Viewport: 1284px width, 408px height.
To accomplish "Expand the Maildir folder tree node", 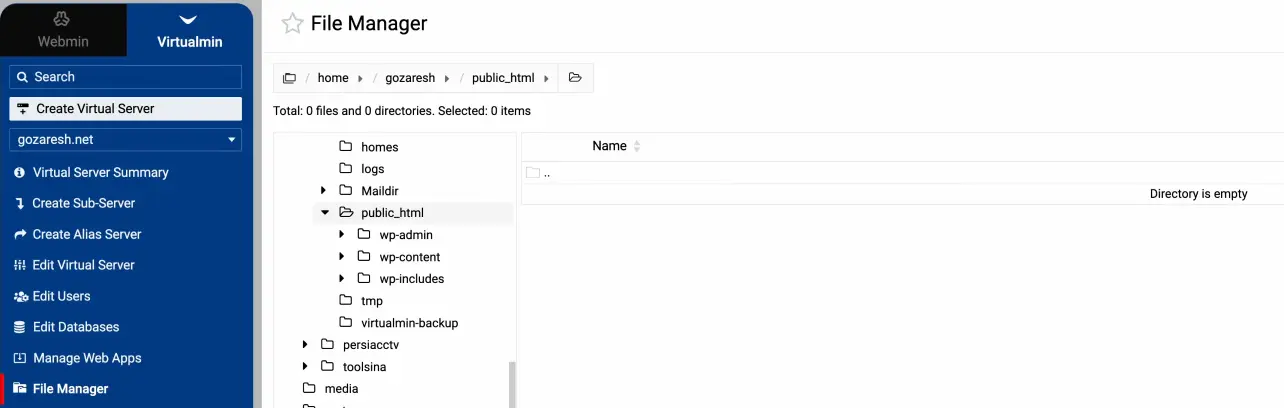I will [323, 190].
